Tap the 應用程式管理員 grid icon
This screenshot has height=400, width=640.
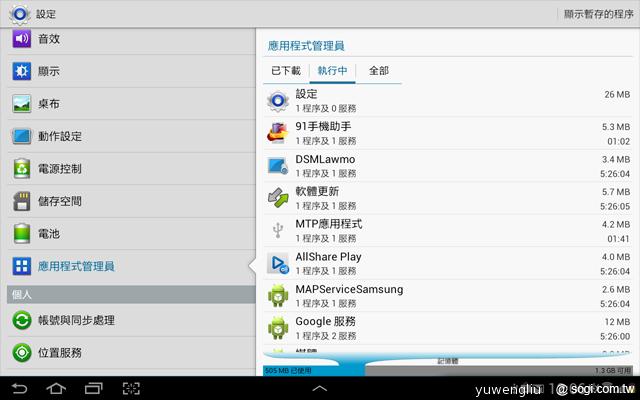point(22,266)
